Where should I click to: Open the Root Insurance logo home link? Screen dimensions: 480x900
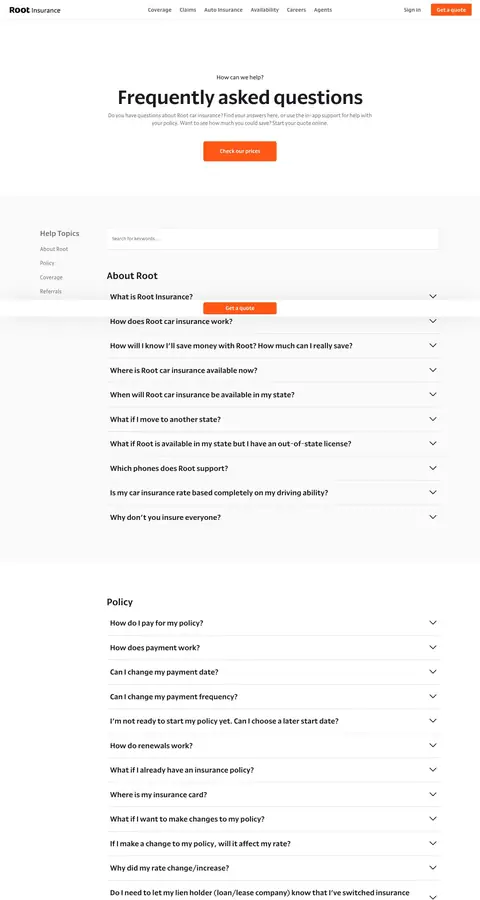[34, 10]
